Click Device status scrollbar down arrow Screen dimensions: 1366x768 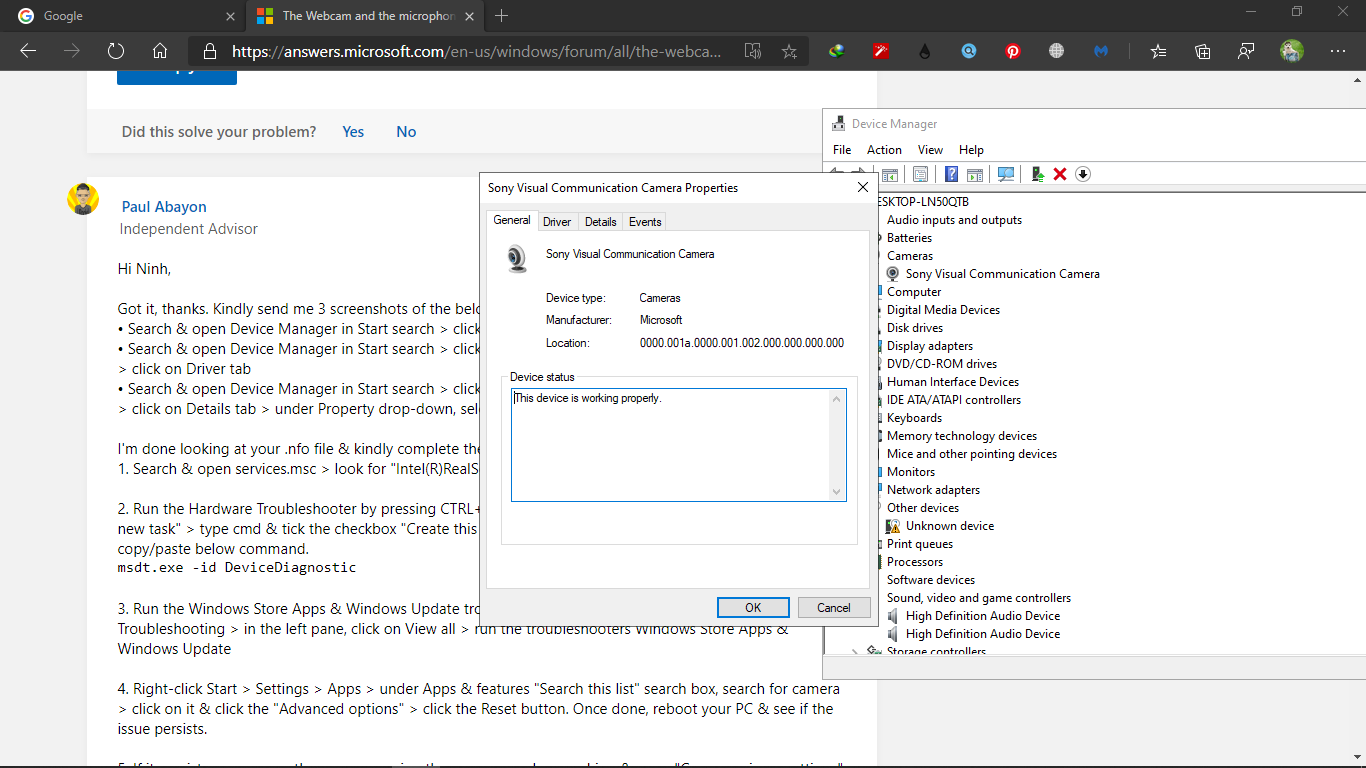[x=837, y=491]
